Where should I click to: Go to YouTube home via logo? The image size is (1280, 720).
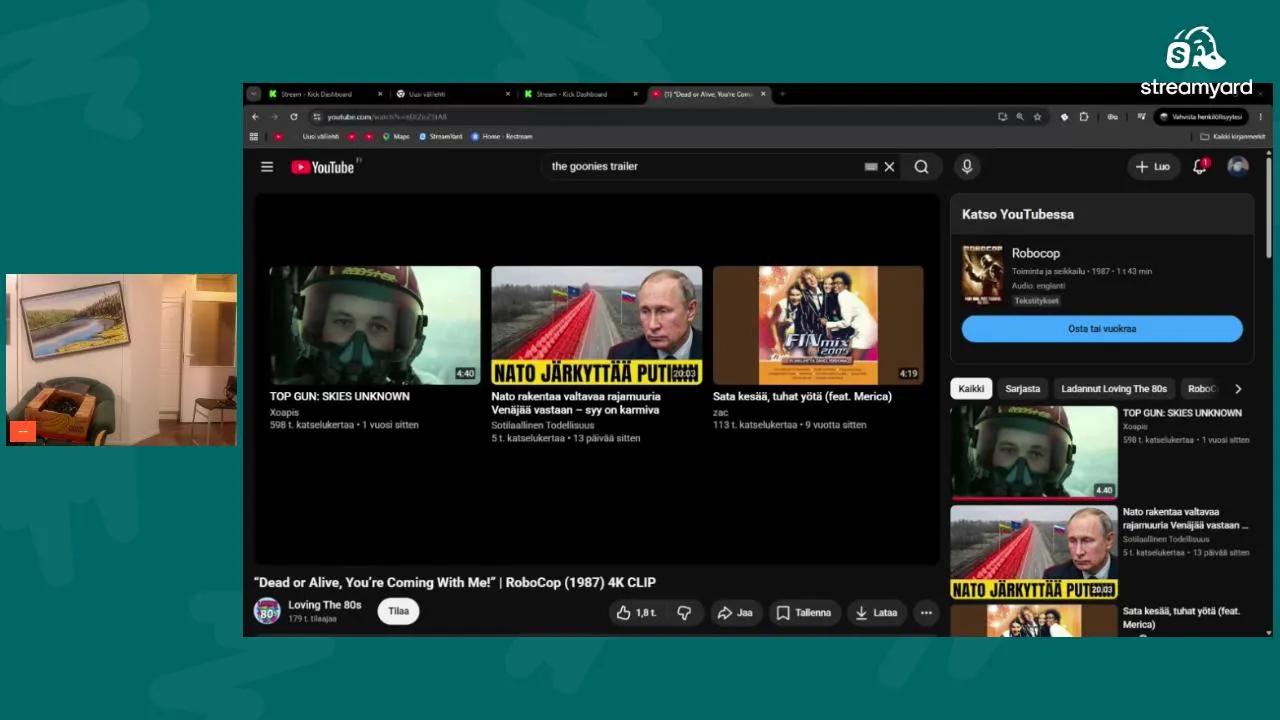click(323, 167)
